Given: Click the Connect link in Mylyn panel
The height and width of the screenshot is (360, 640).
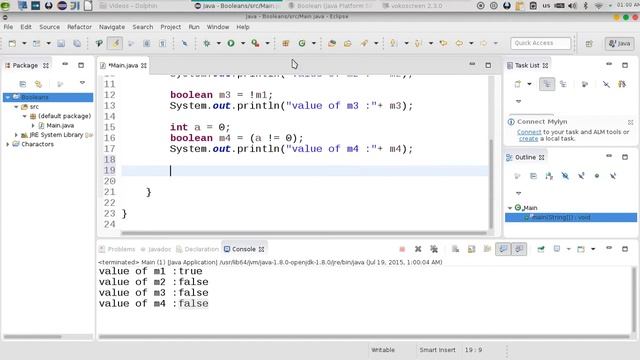Looking at the screenshot, I should (529, 132).
